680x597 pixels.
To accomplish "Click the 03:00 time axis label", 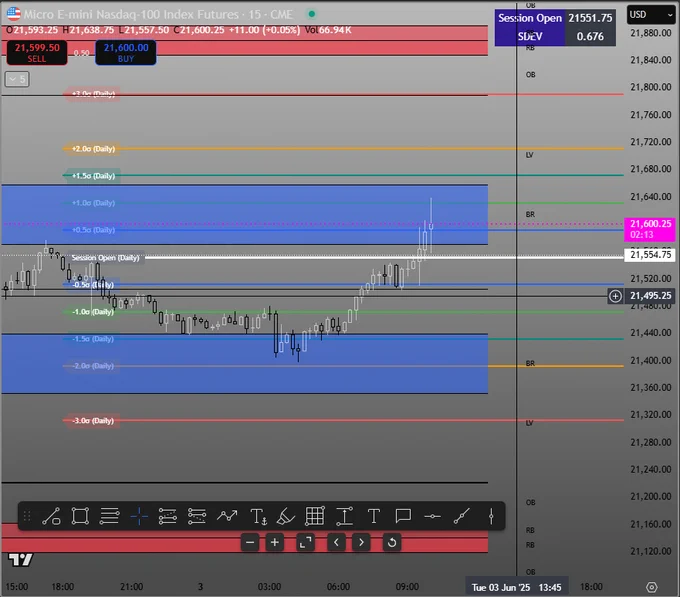I will click(x=269, y=587).
